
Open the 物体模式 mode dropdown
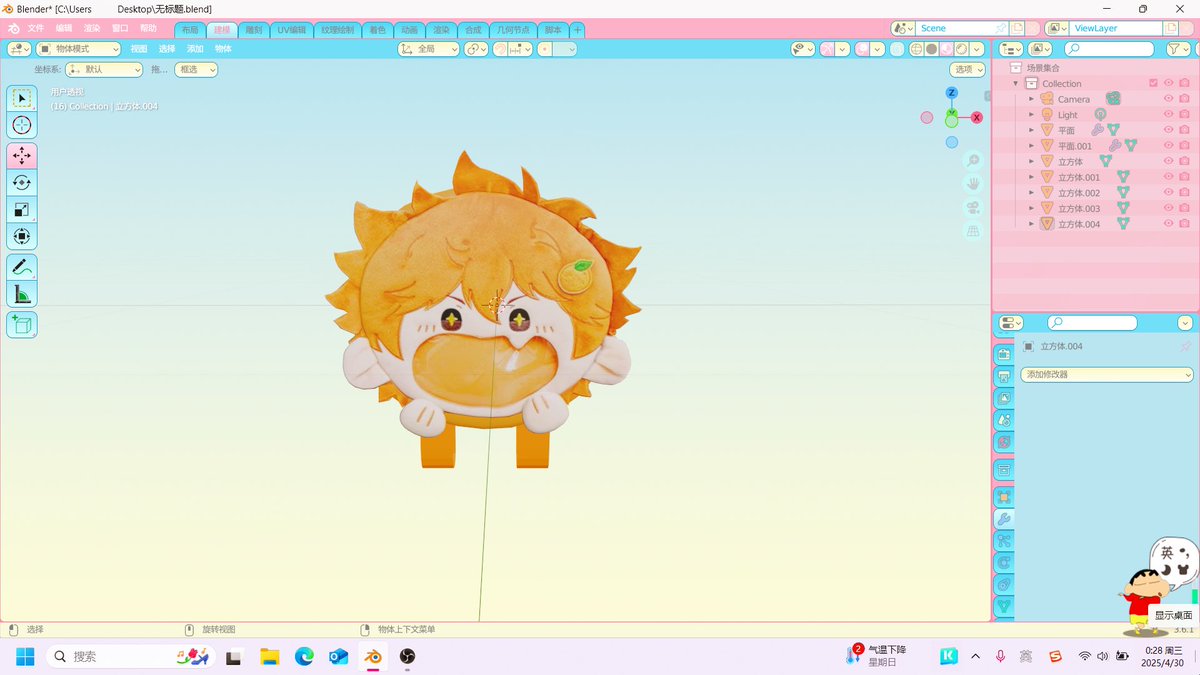coord(79,48)
